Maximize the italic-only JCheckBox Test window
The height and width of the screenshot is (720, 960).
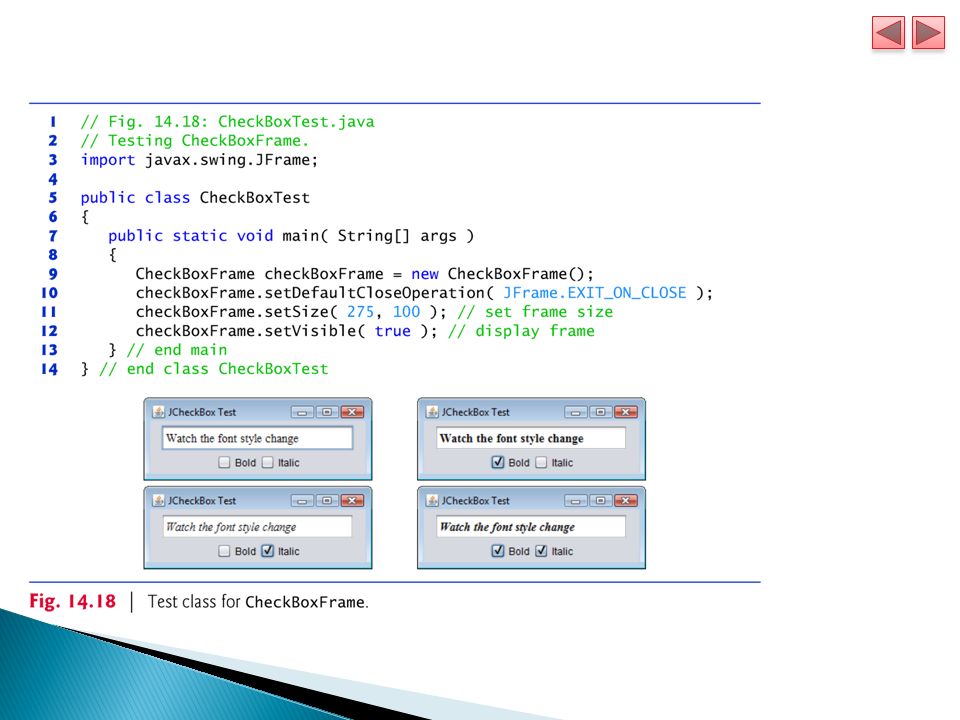pos(327,501)
